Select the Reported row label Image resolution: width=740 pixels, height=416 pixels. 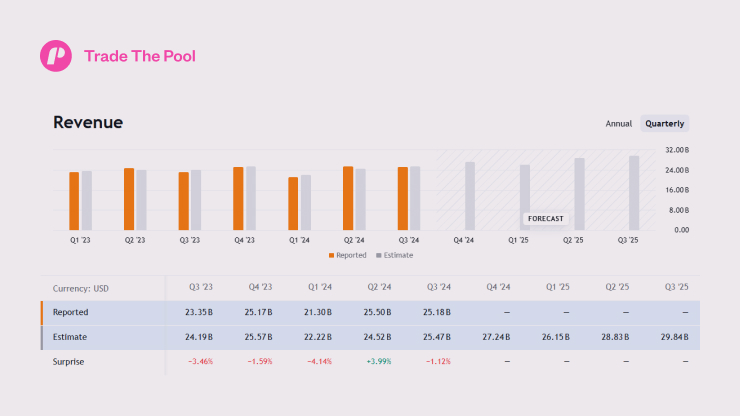pyautogui.click(x=70, y=312)
